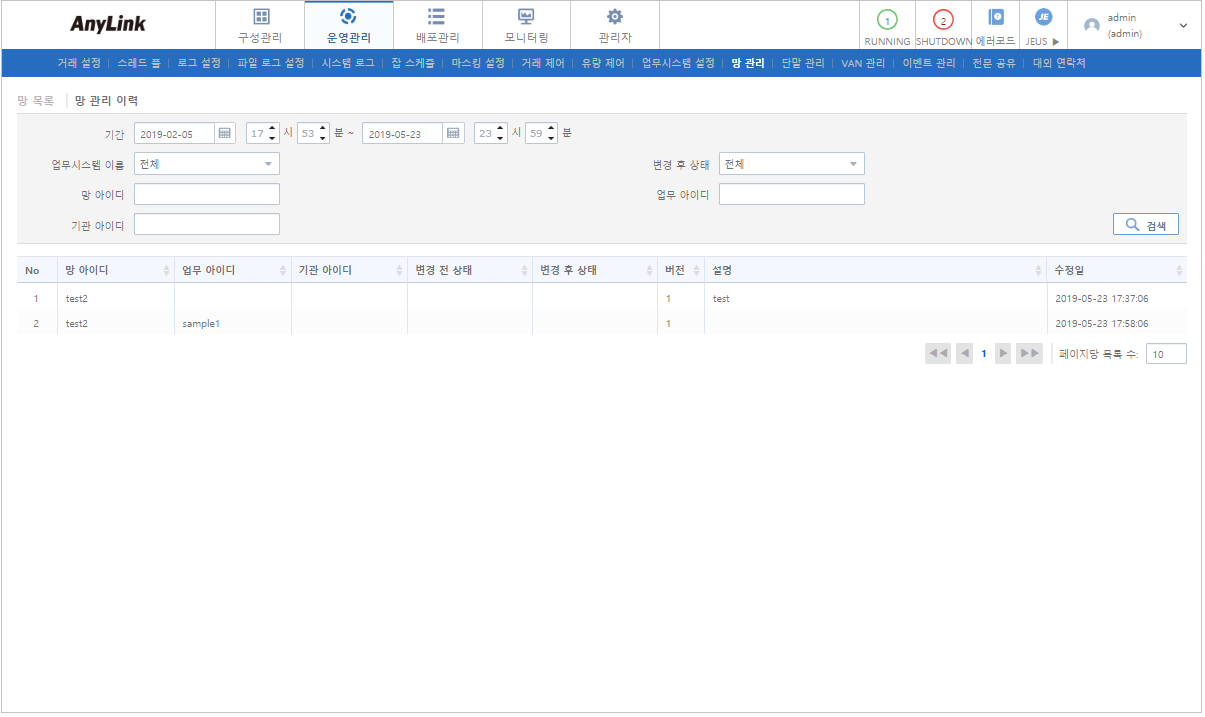The image size is (1205, 717).
Task: Open the start date calendar picker
Action: (x=225, y=134)
